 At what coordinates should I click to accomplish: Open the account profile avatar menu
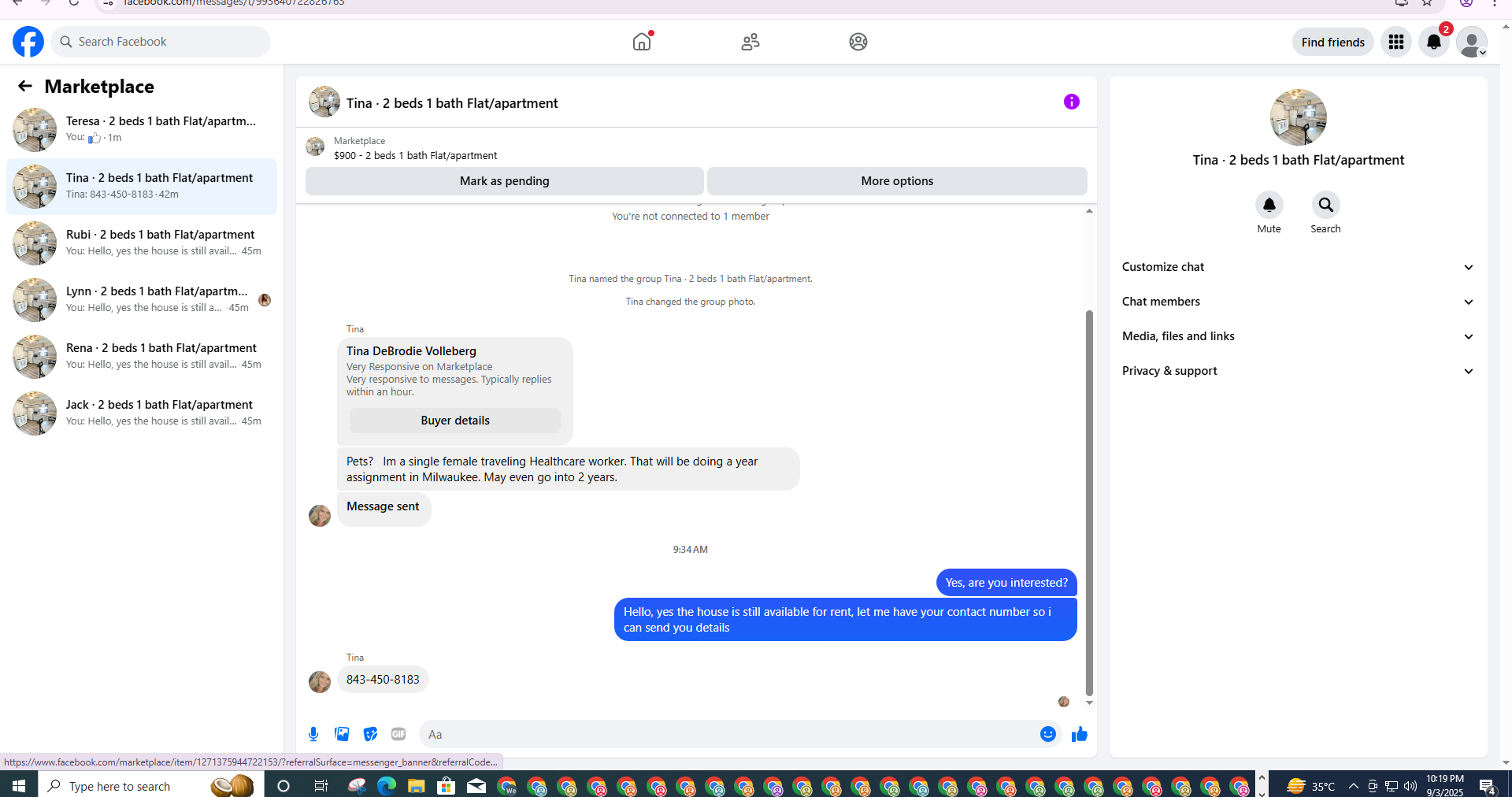1471,42
